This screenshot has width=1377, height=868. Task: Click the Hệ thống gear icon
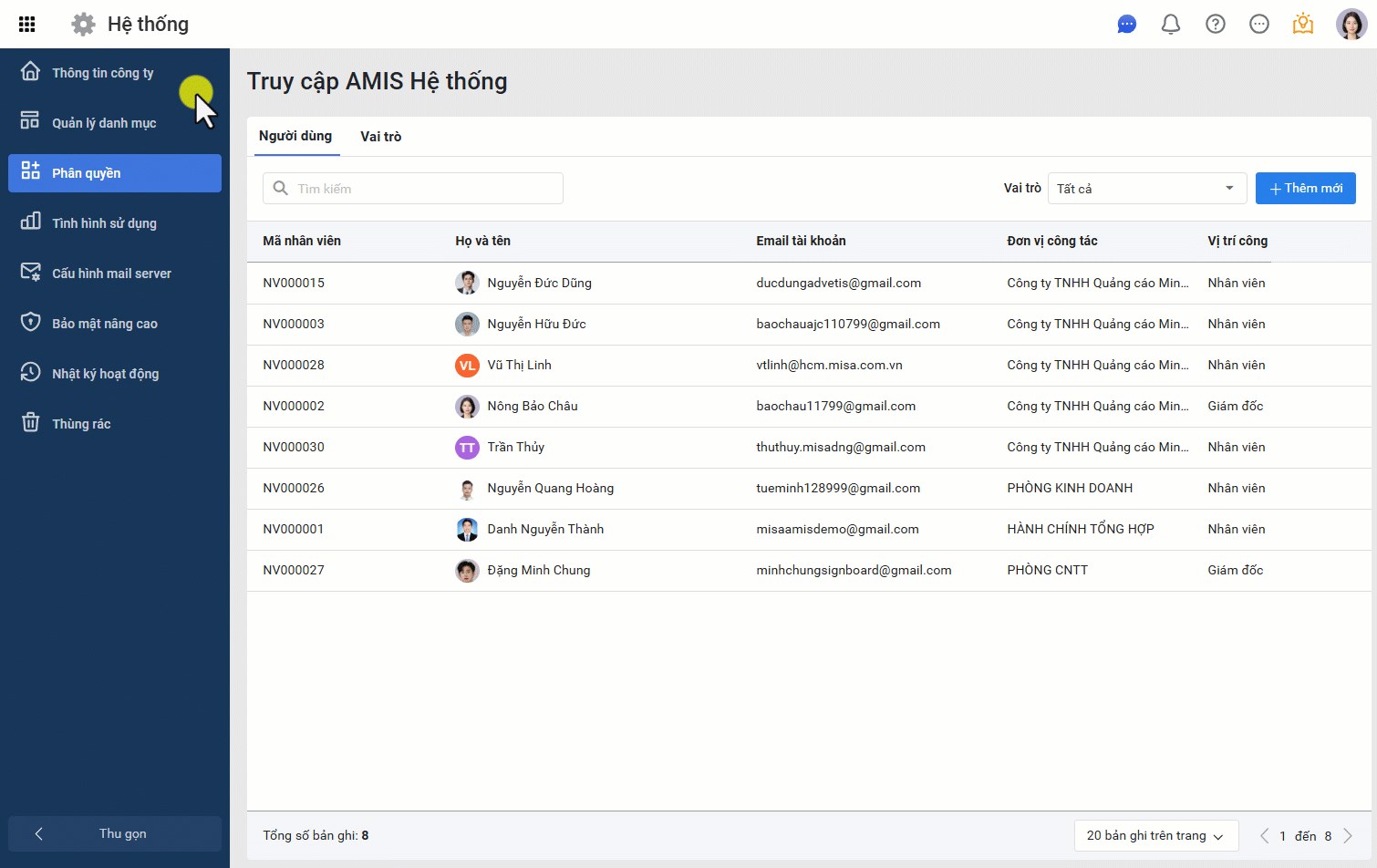point(83,25)
